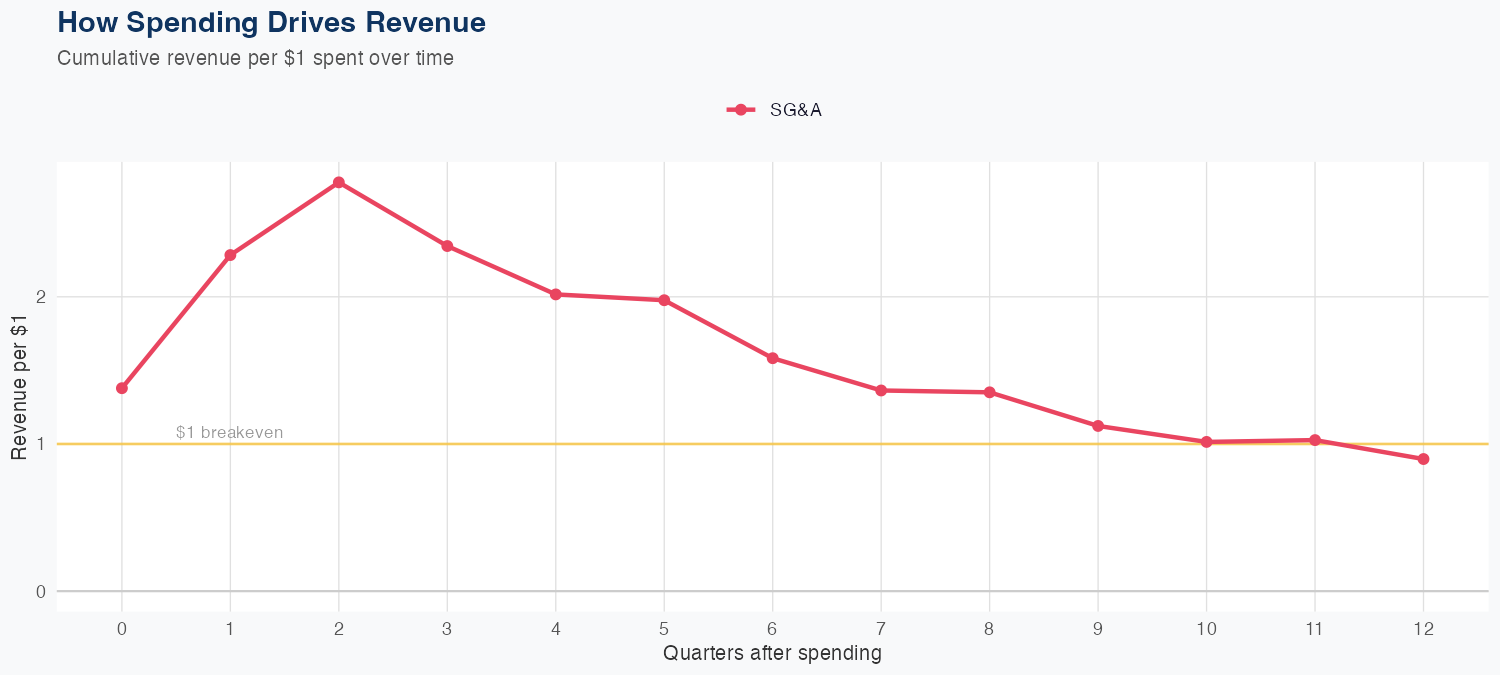
Task: Click the data point at quarter 4
Action: [555, 294]
